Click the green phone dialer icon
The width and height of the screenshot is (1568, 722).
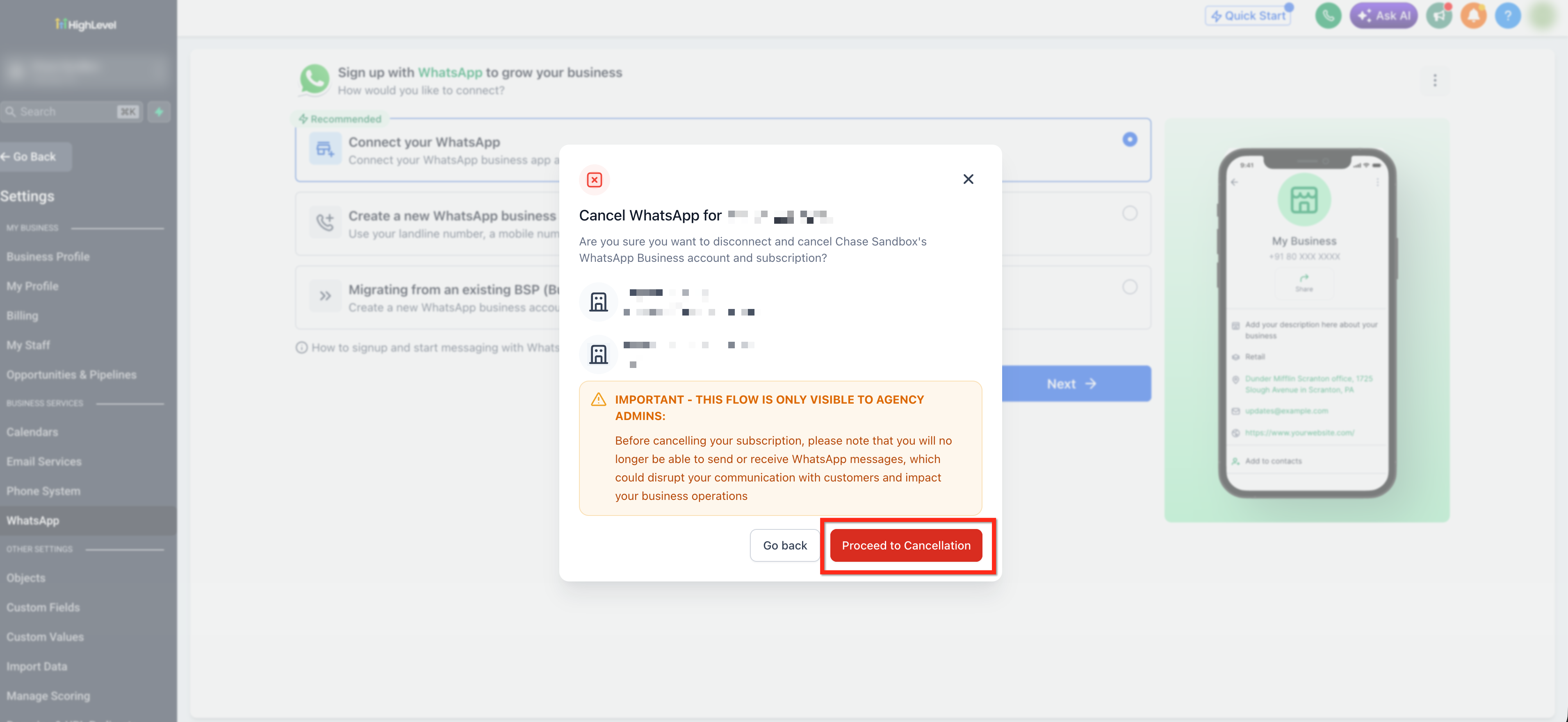tap(1328, 16)
